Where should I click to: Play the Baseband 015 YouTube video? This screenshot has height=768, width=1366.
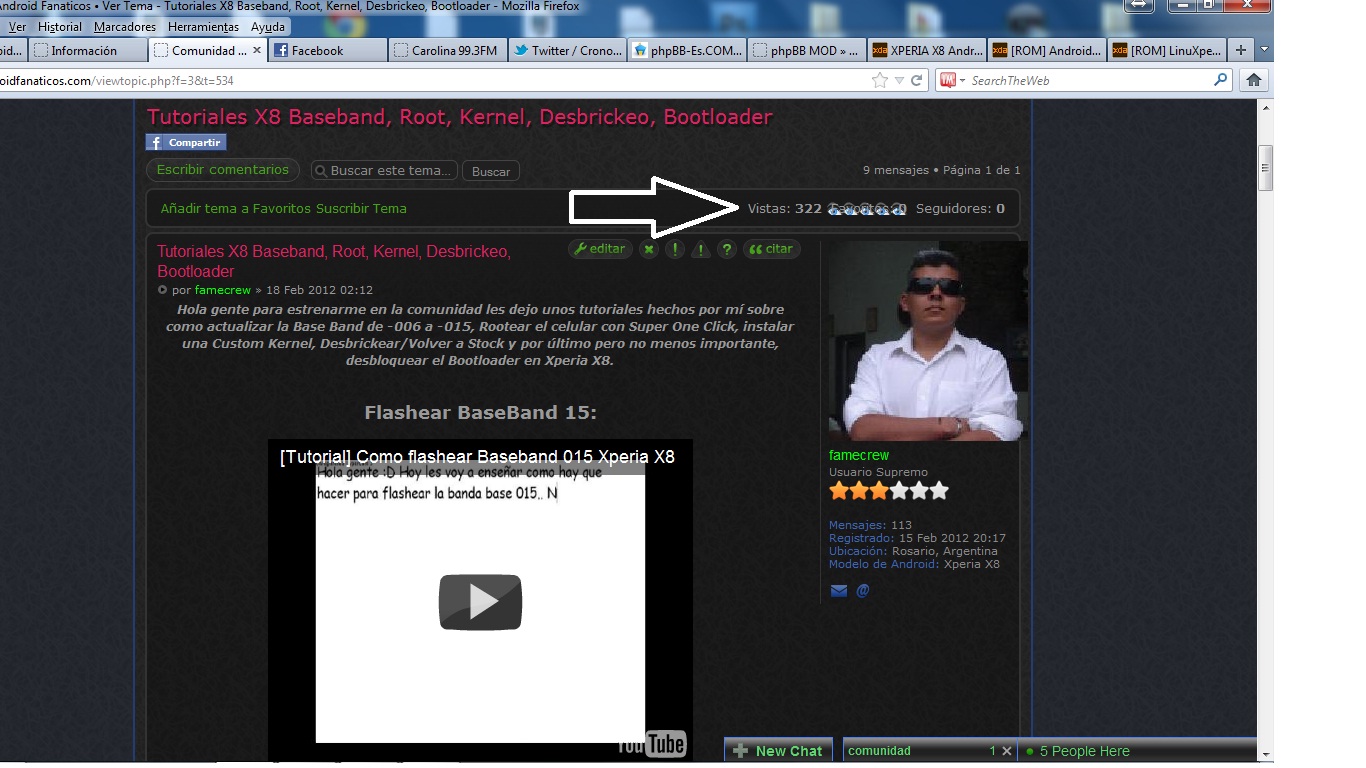coord(480,602)
